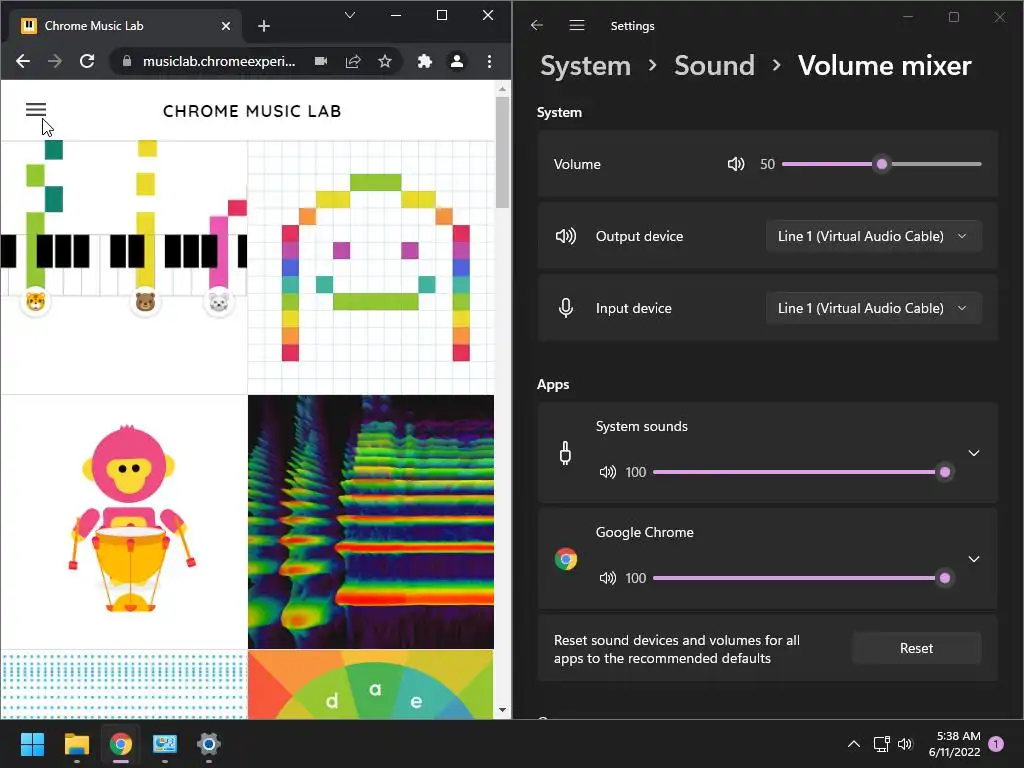Open the Spectrogram experiment thumbnail
The width and height of the screenshot is (1024, 768).
tap(371, 522)
